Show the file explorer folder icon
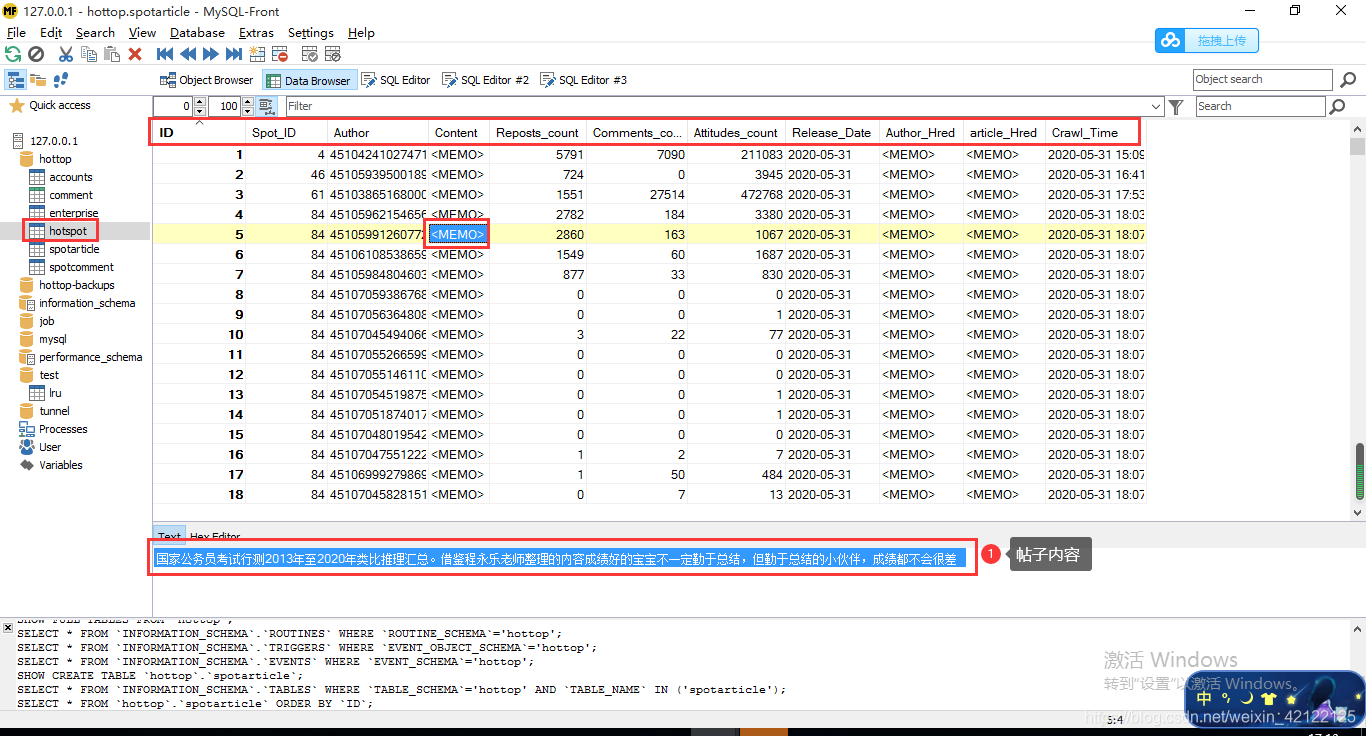This screenshot has height=736, width=1366. point(38,80)
